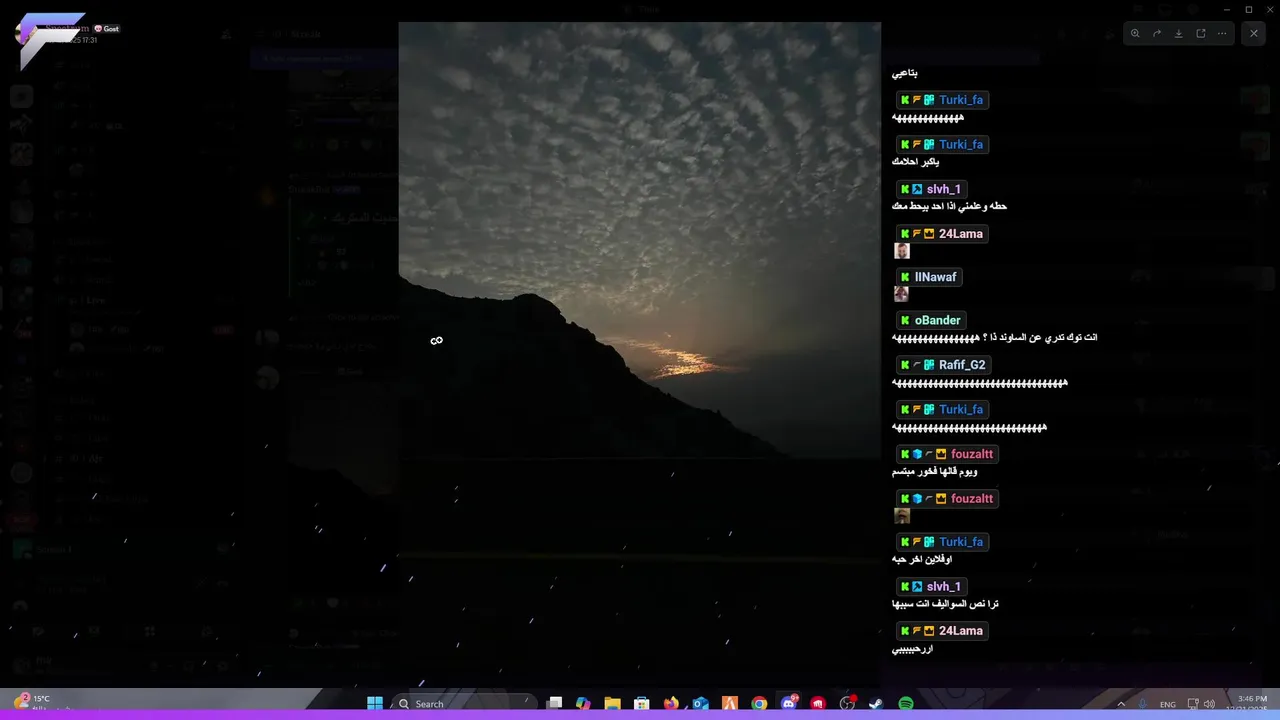Switch ENG input language indicator

click(x=1168, y=704)
